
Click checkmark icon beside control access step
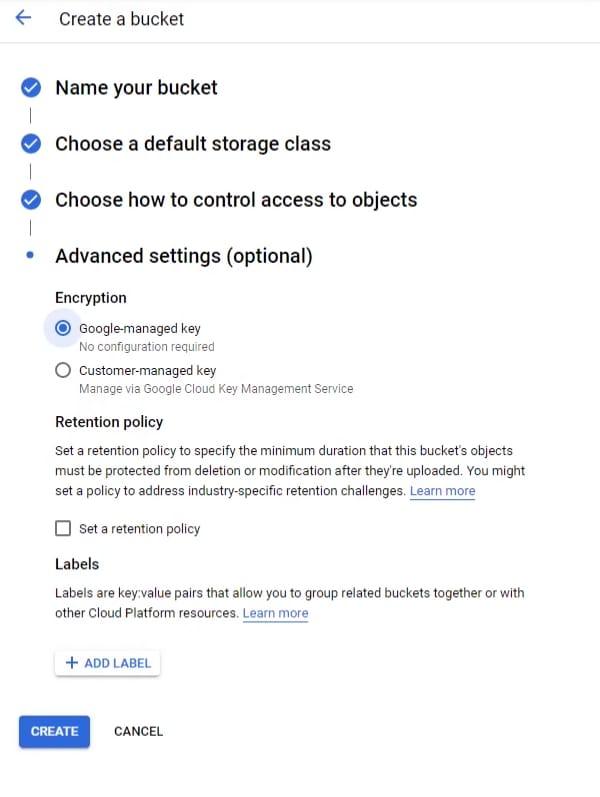tap(31, 199)
